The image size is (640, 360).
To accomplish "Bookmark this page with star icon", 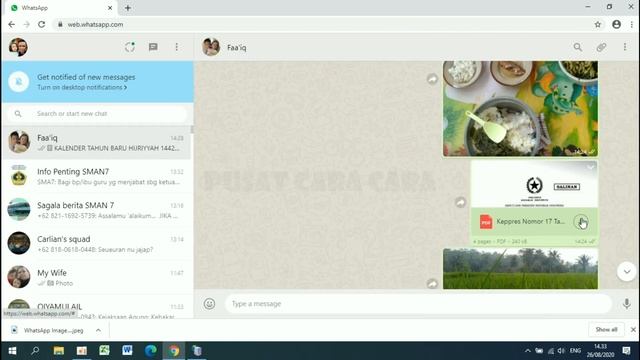I will pos(598,24).
